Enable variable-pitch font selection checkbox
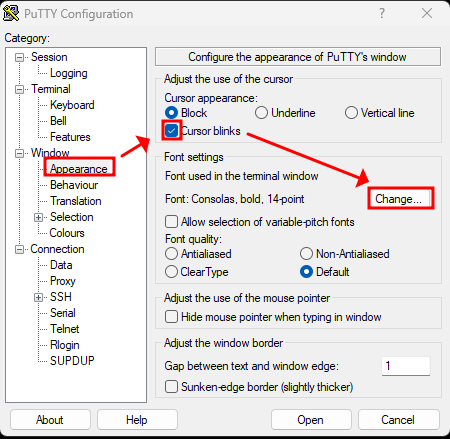The image size is (450, 439). click(x=171, y=222)
